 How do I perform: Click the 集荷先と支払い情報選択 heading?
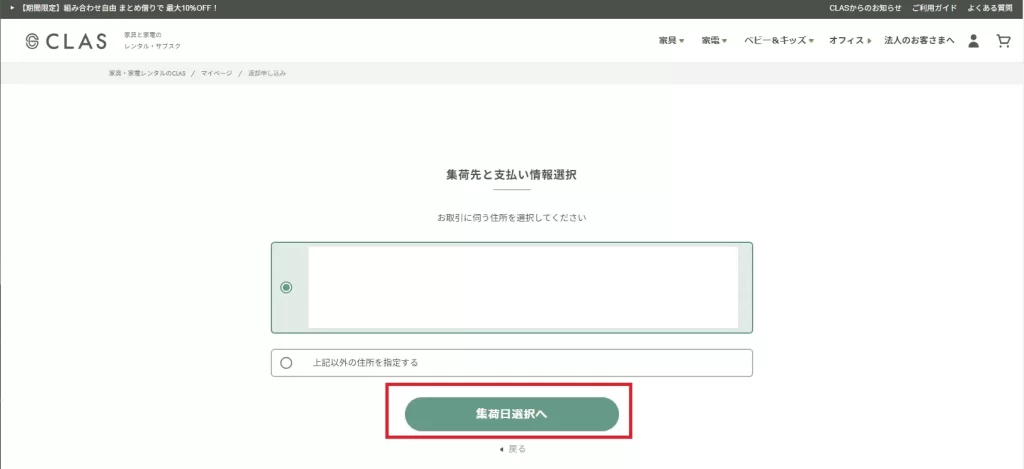512,175
